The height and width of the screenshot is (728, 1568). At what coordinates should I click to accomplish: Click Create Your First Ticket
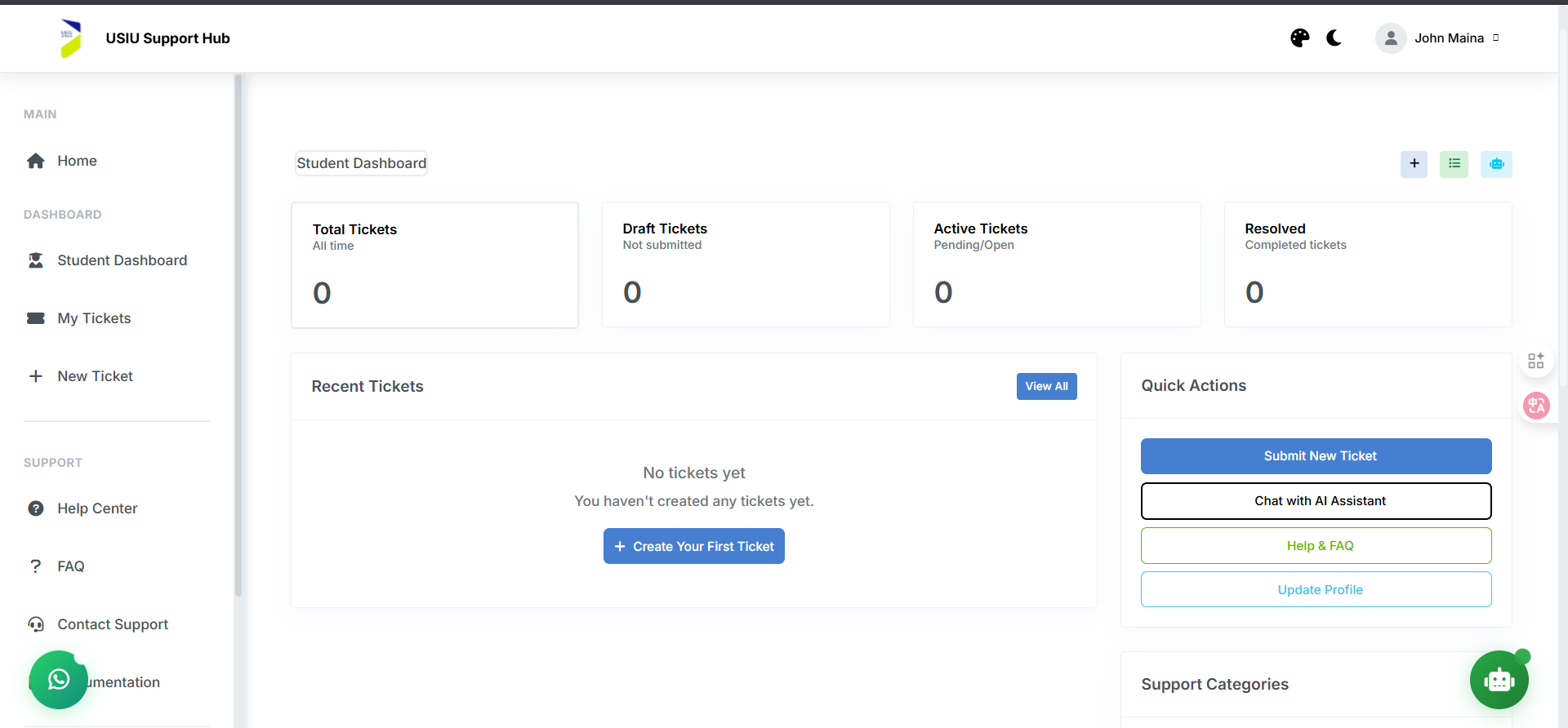pos(693,546)
